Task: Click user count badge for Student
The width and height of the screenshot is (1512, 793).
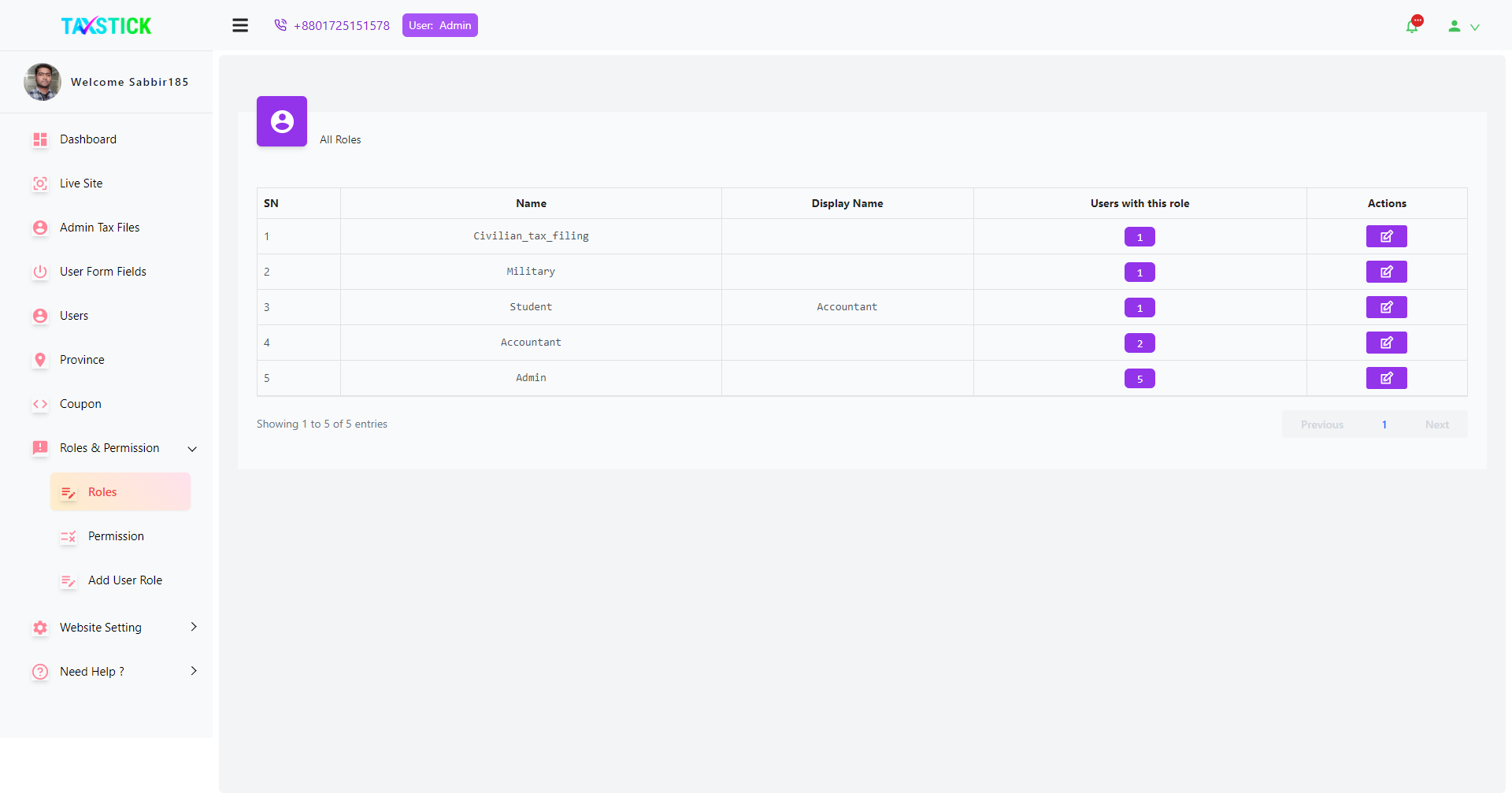Action: click(x=1140, y=308)
